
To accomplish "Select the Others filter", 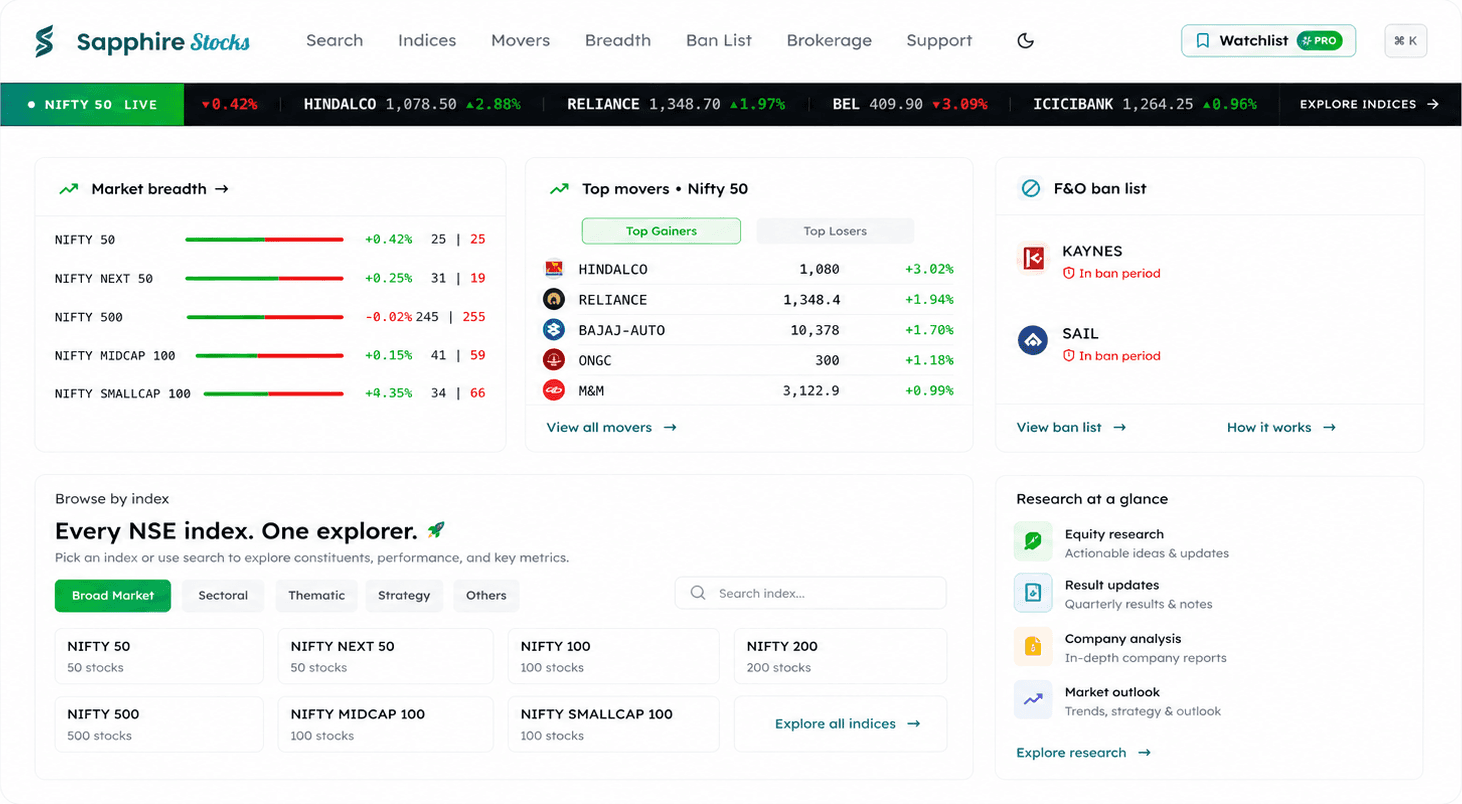I will pos(486,595).
